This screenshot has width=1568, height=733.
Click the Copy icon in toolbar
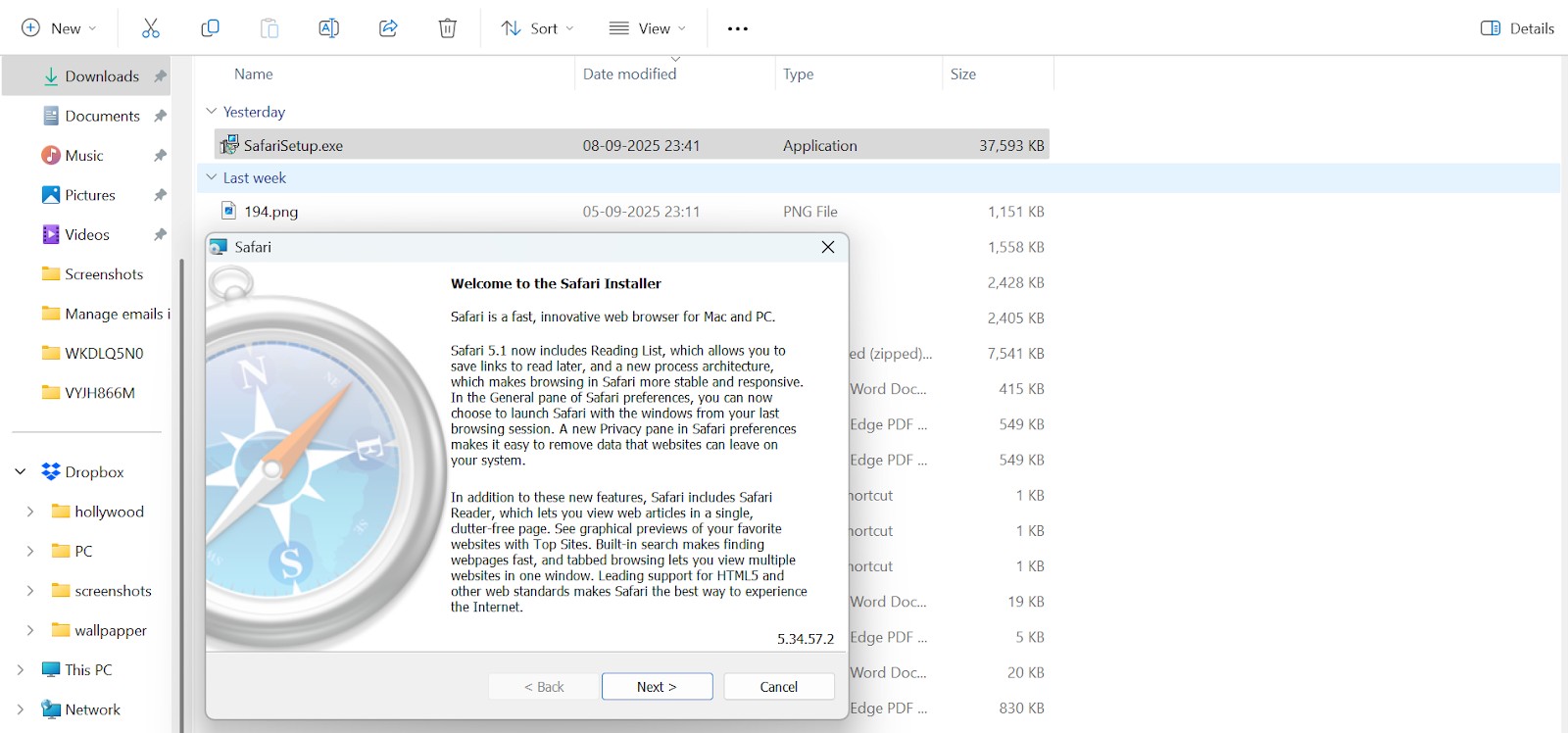coord(210,28)
